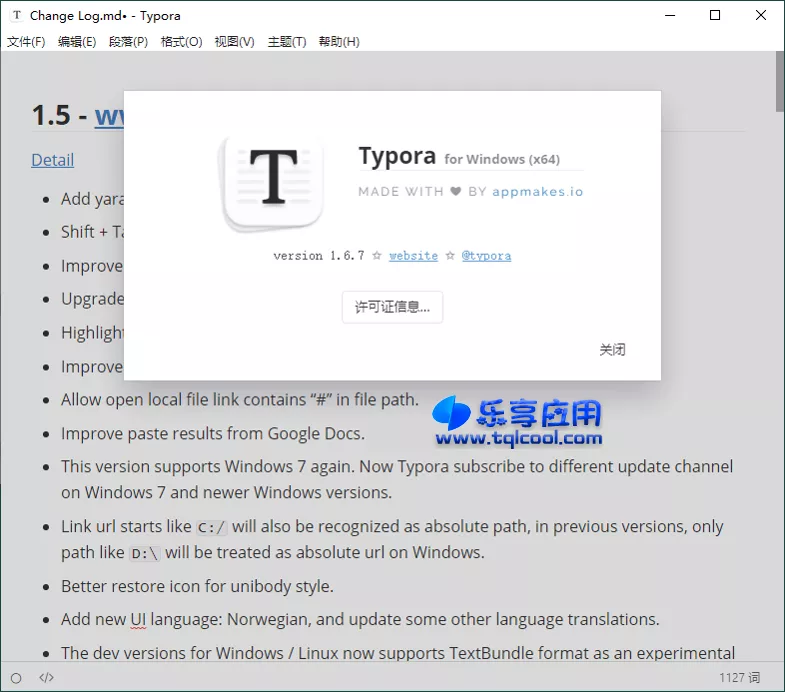Click the 1.5 heading link

109,116
